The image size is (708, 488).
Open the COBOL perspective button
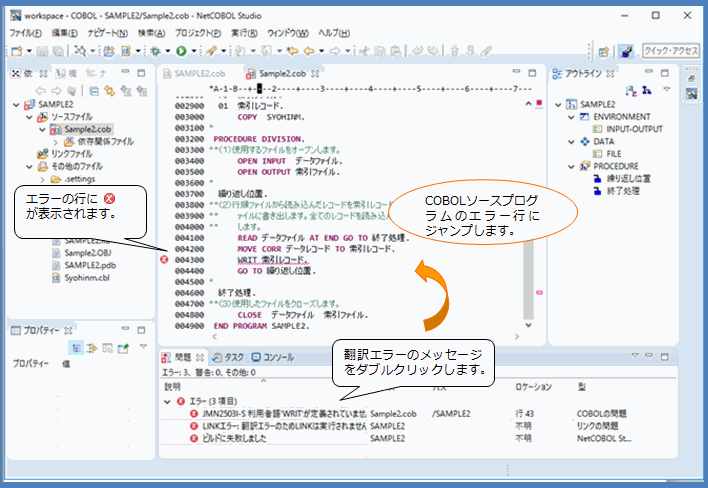click(626, 50)
